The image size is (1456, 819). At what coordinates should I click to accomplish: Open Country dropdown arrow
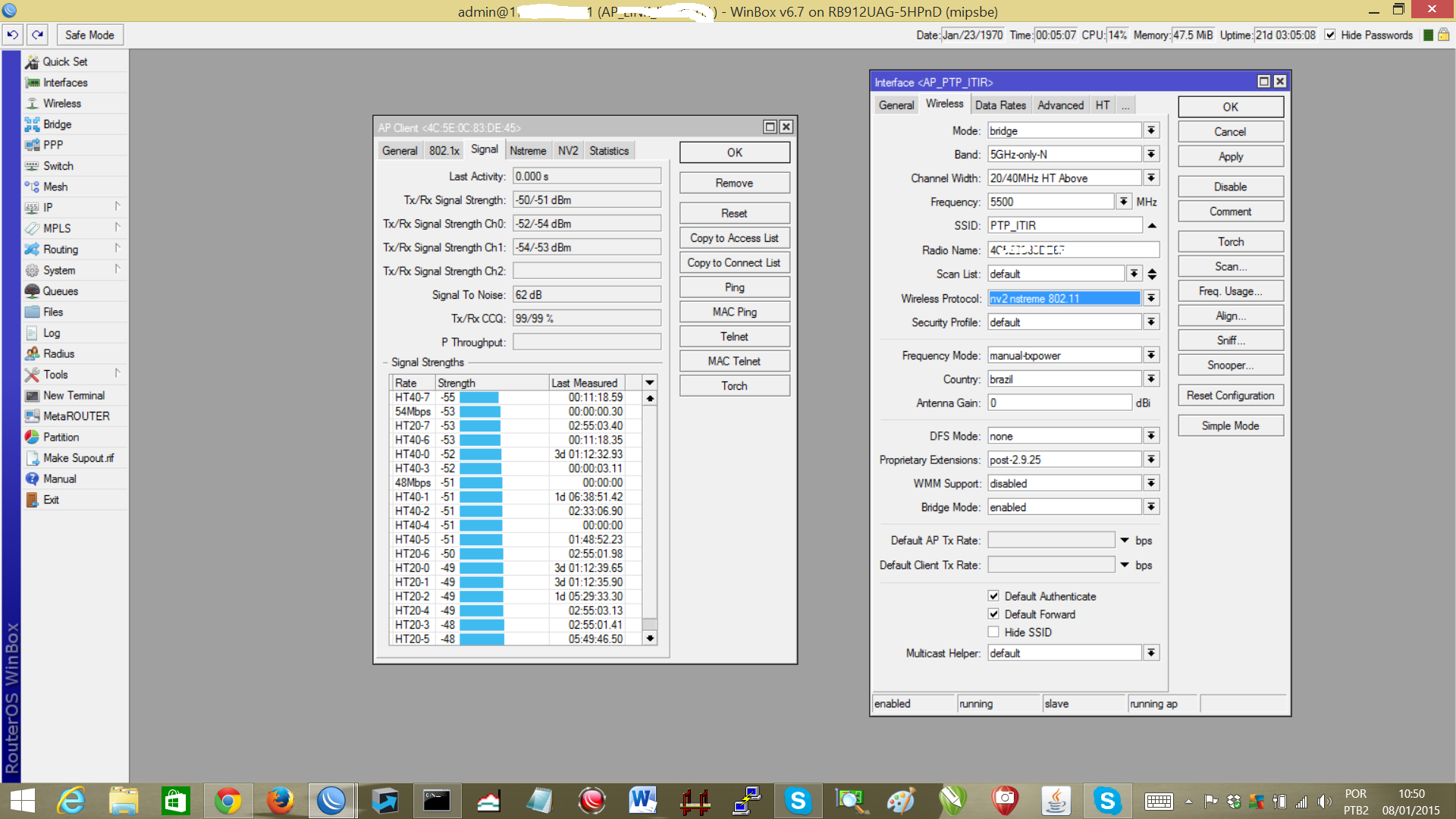tap(1151, 378)
